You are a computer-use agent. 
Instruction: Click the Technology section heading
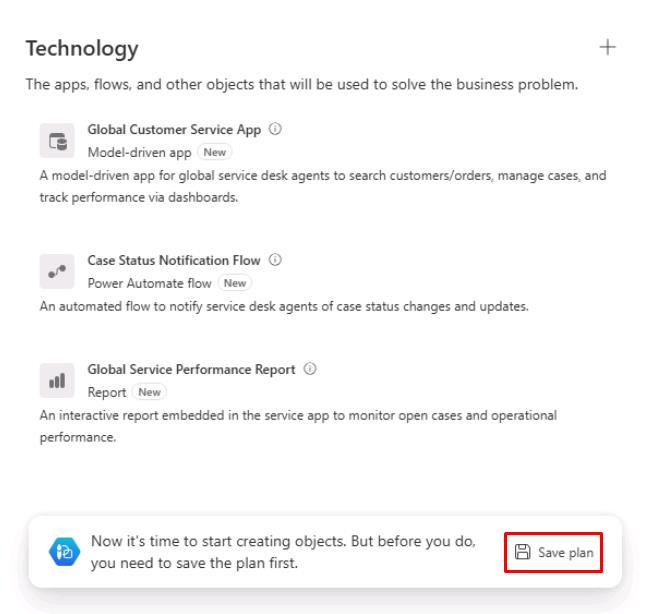pyautogui.click(x=82, y=49)
